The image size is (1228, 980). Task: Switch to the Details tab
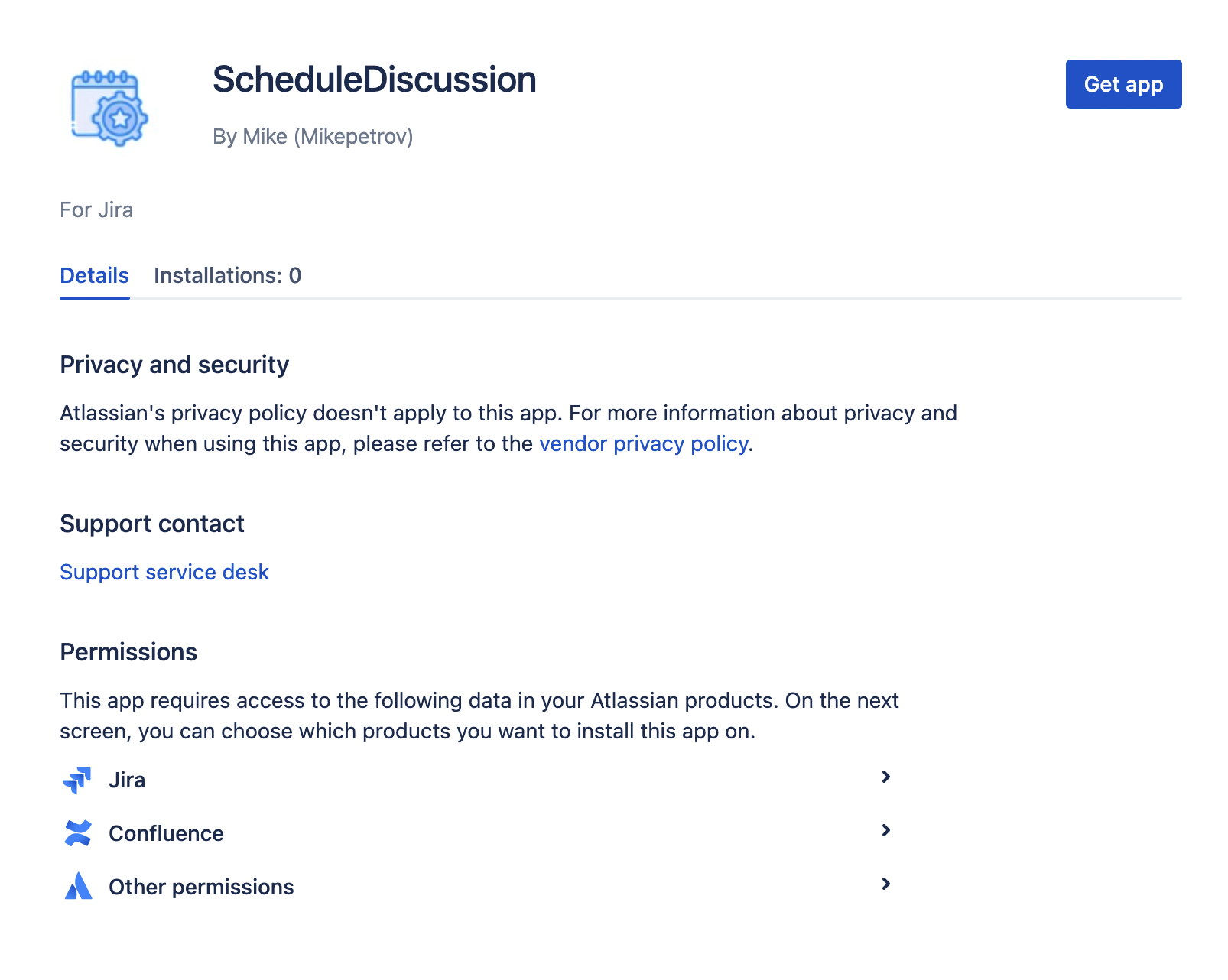tap(94, 275)
